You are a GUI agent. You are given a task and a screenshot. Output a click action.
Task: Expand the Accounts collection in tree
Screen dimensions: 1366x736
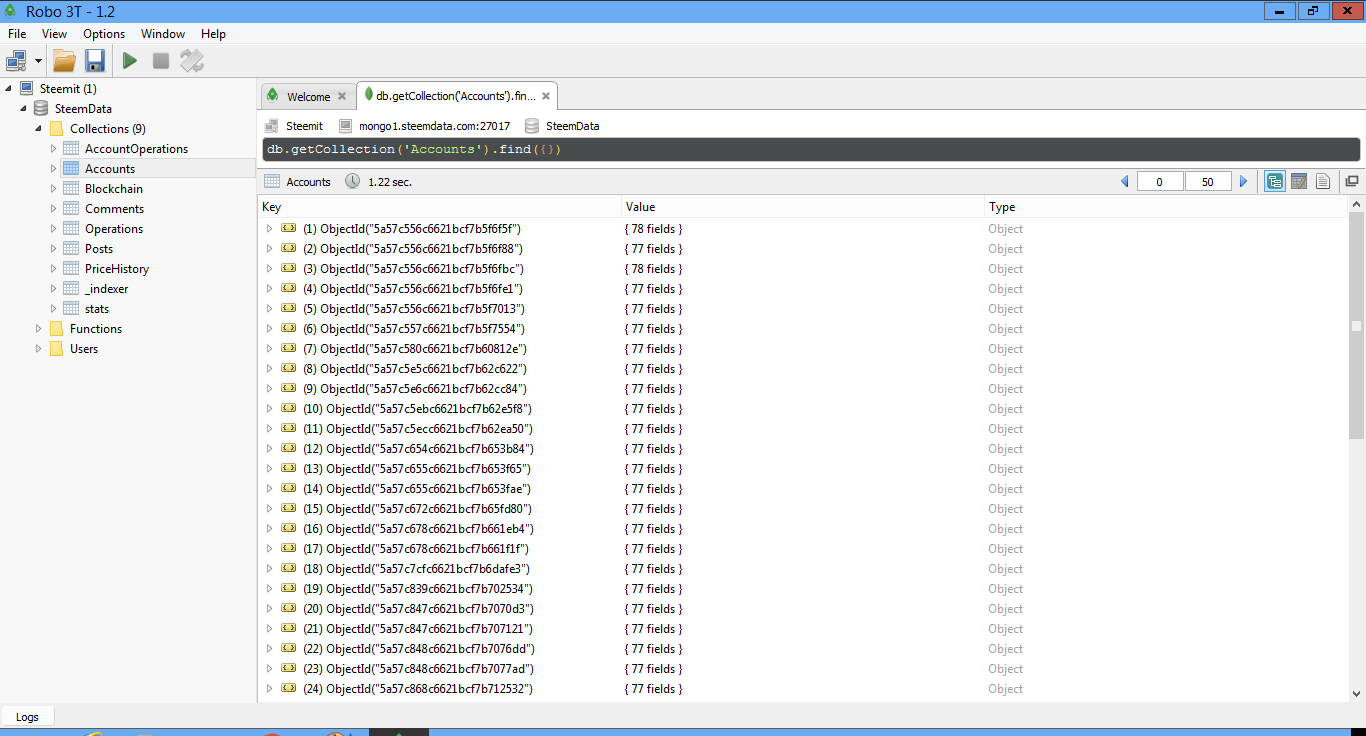pos(54,169)
